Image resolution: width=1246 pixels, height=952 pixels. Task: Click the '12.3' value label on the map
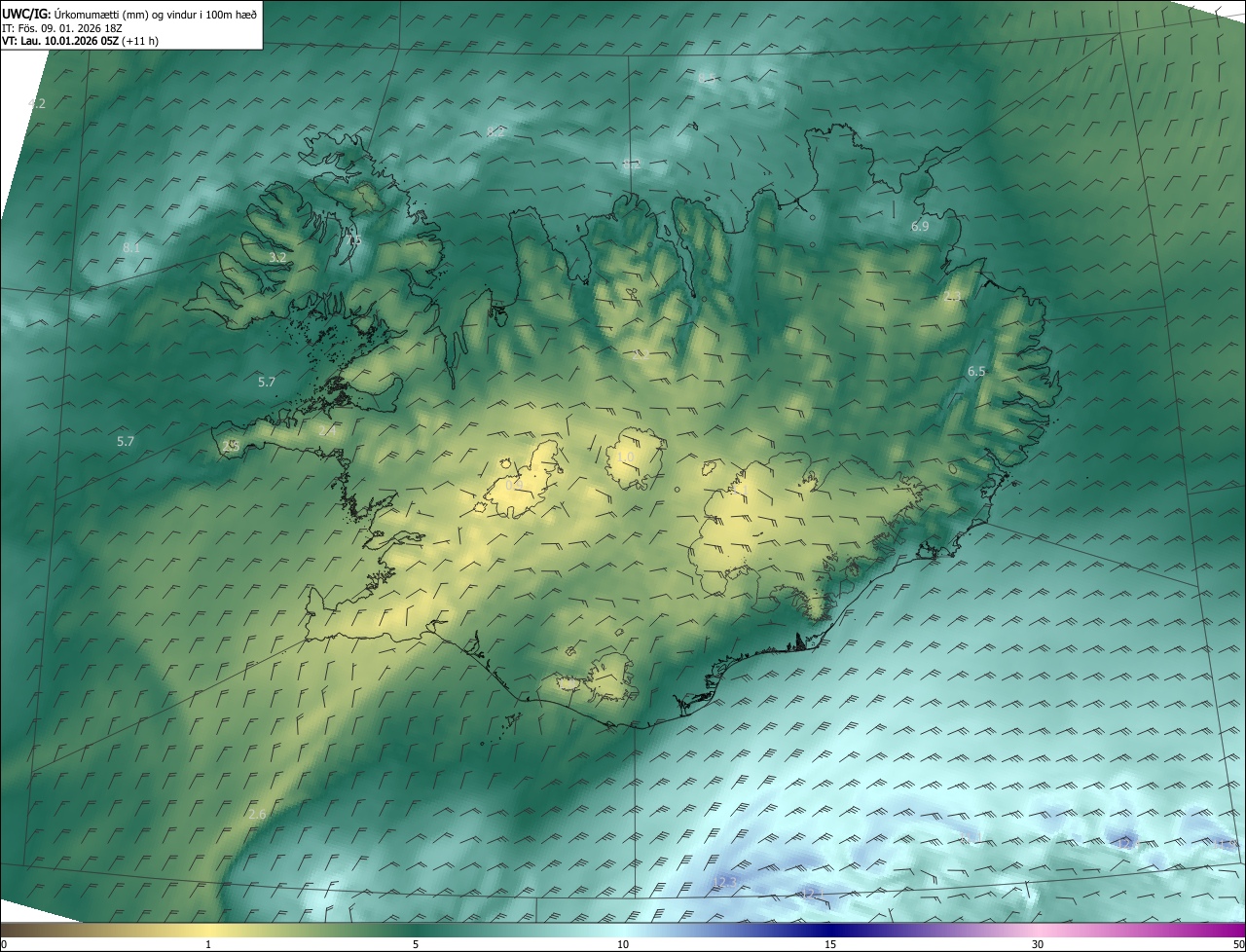point(725,882)
